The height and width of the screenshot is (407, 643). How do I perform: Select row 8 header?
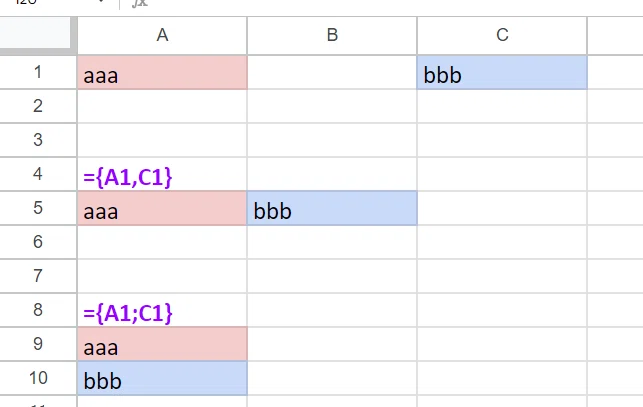tap(38, 310)
